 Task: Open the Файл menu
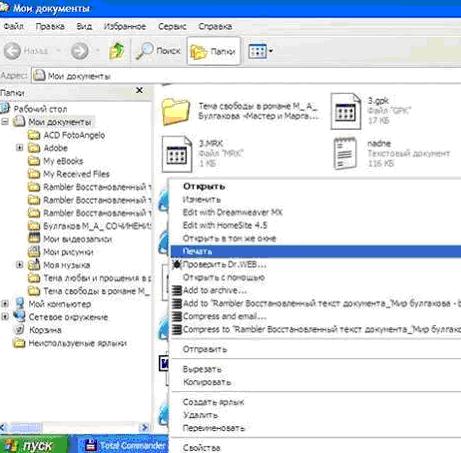(x=13, y=26)
